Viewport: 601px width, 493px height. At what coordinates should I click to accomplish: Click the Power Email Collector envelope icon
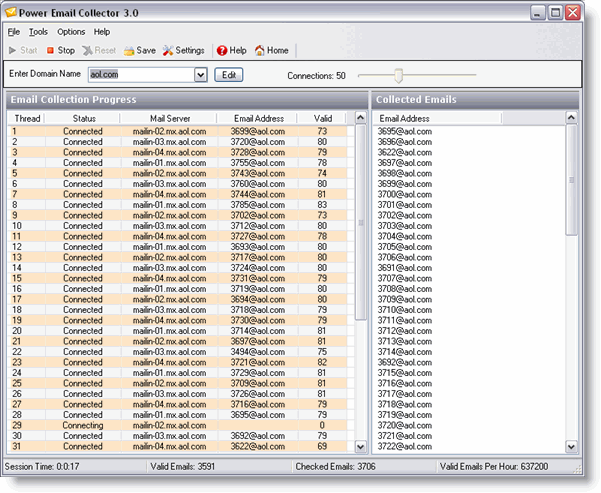(11, 12)
